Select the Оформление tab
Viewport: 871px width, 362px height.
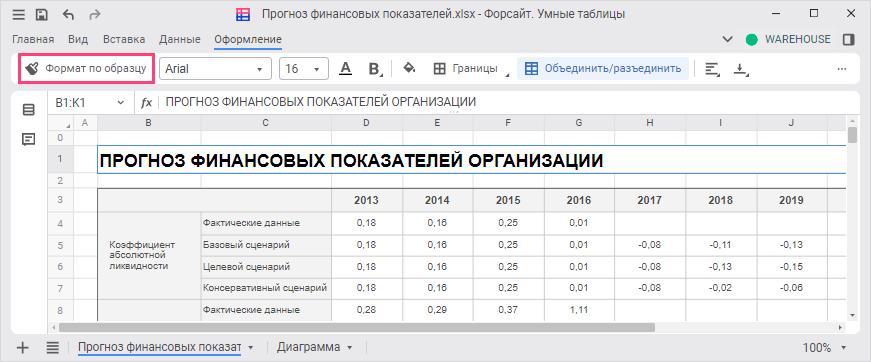click(x=248, y=39)
